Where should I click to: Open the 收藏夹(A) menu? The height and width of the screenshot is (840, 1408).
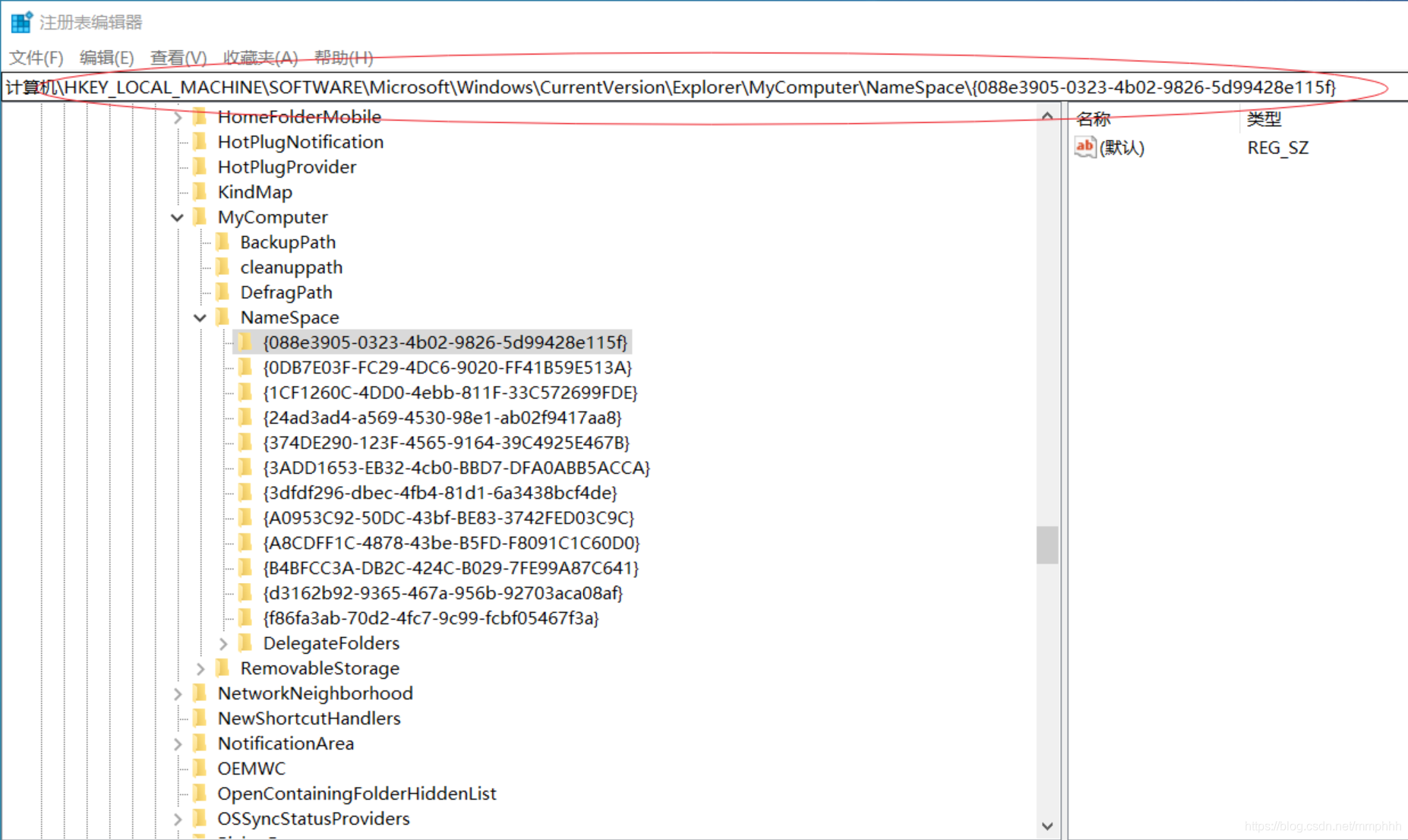(260, 58)
